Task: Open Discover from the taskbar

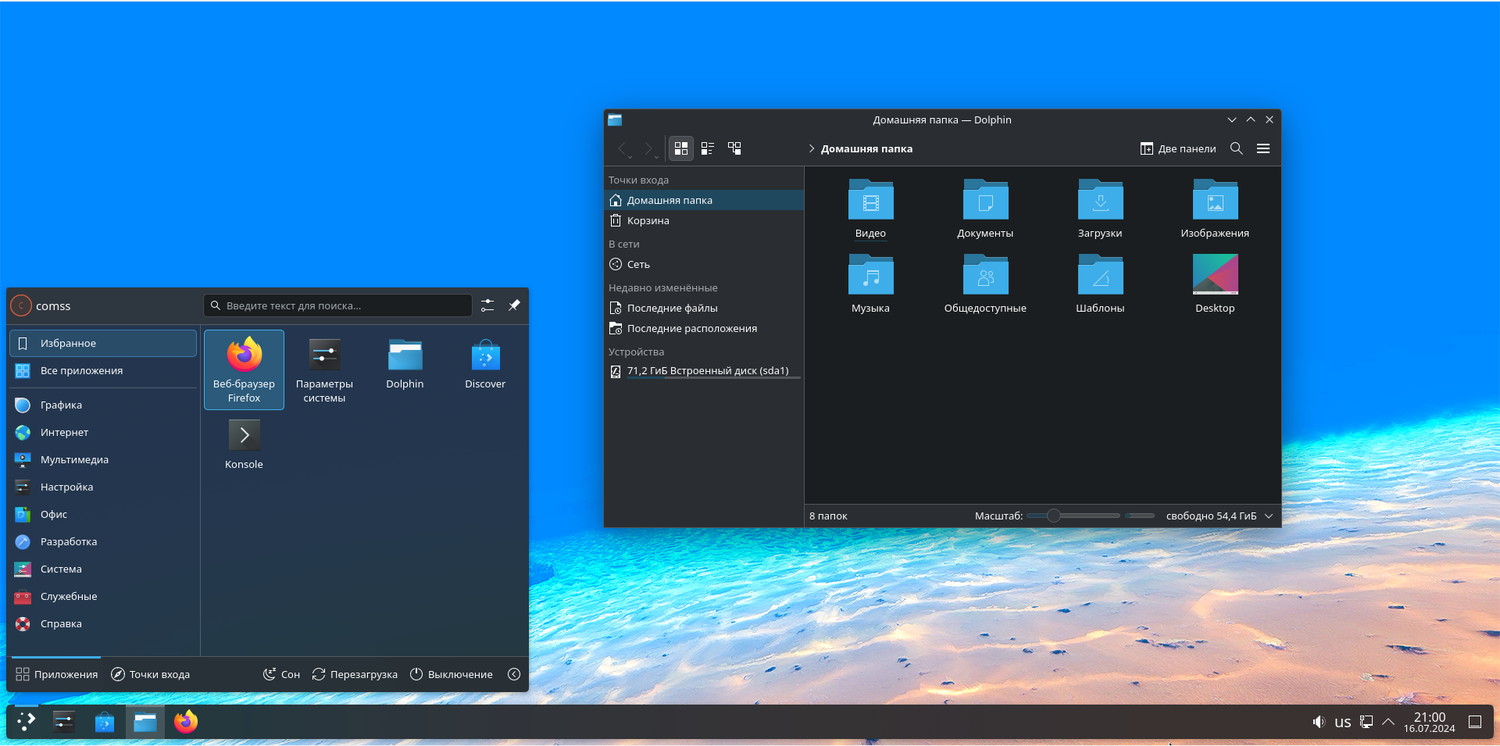Action: (105, 722)
